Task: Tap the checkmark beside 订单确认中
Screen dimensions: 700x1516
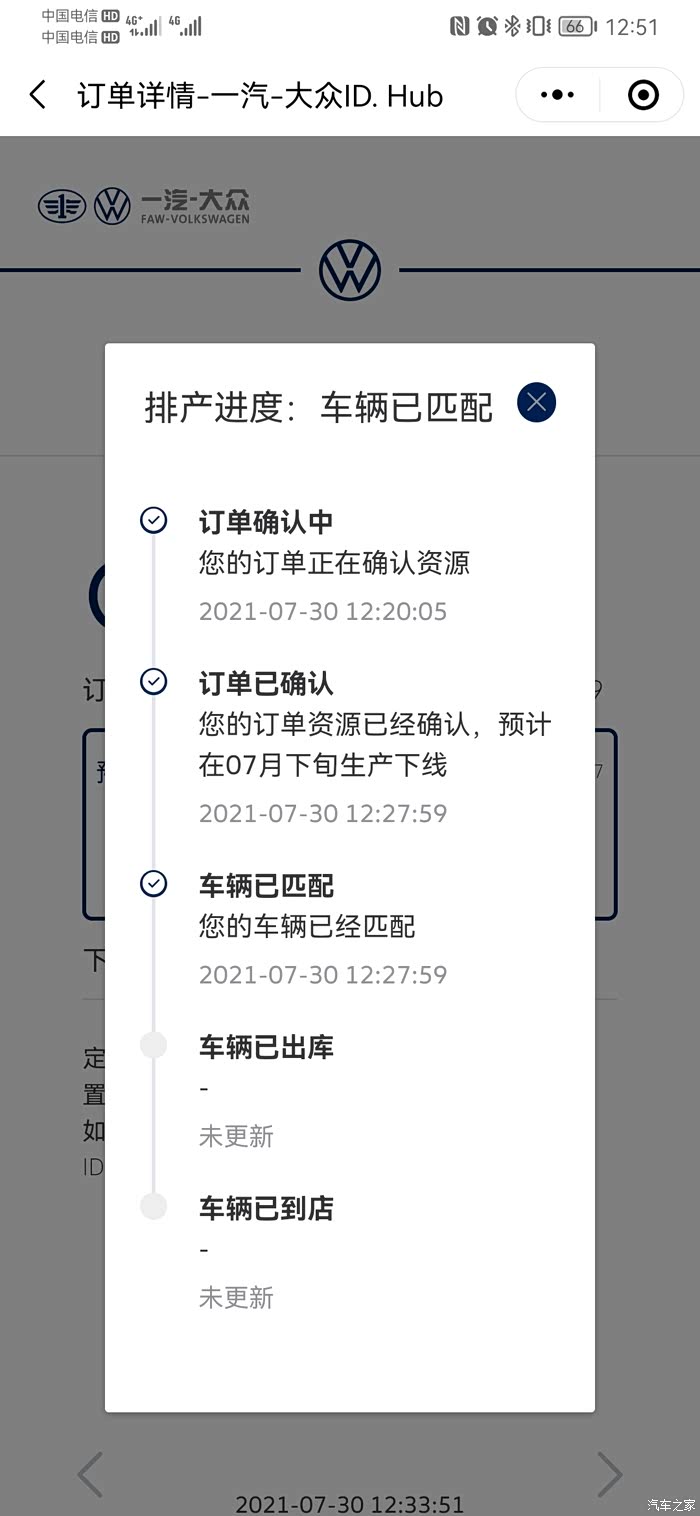Action: tap(153, 520)
